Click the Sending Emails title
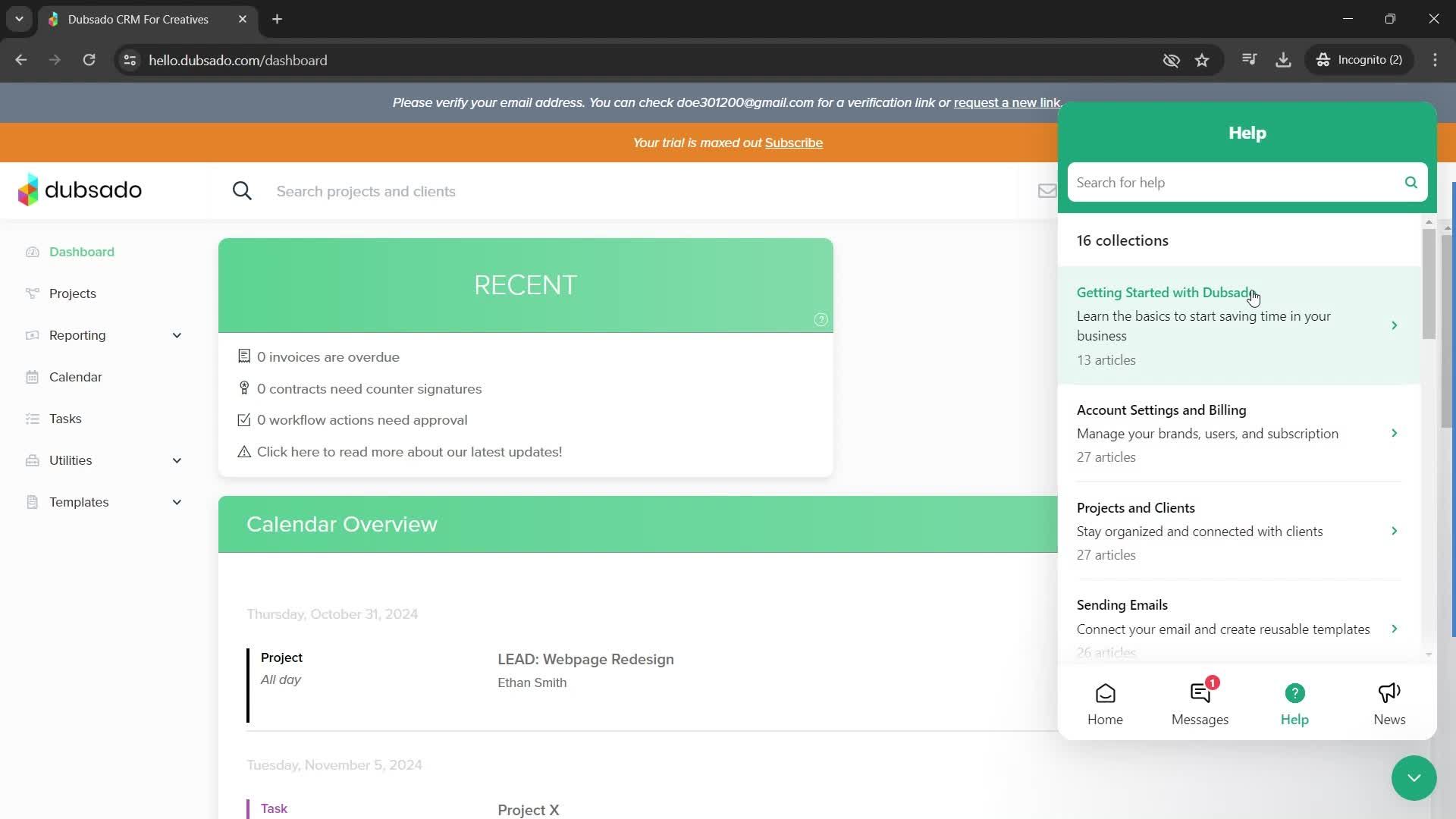1456x819 pixels. click(x=1122, y=605)
